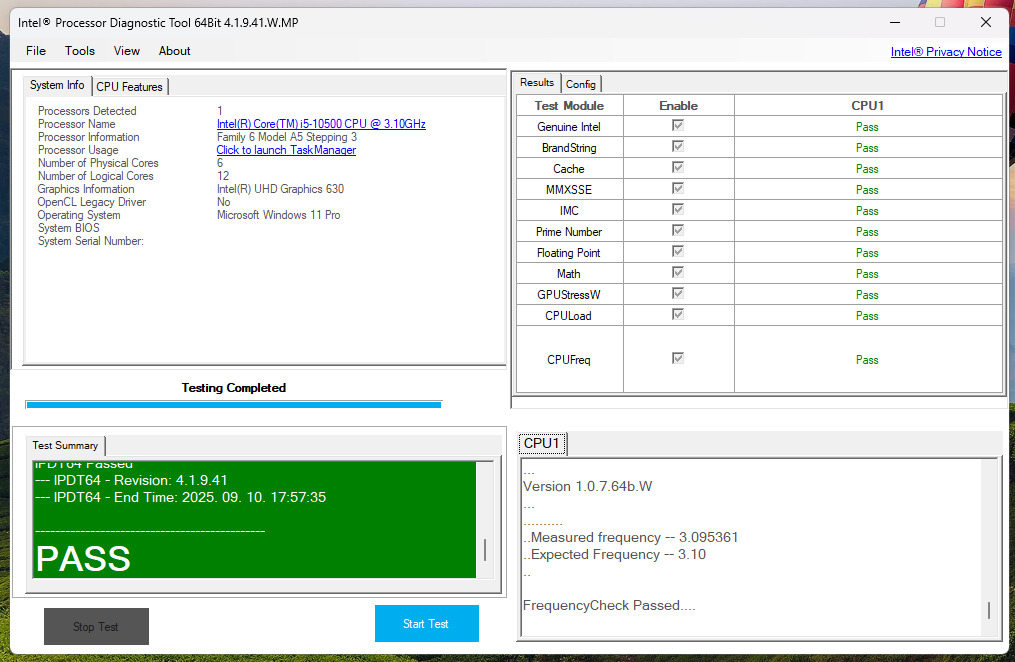
Task: Click the OpenCL Legacy Driver label
Action: pyautogui.click(x=91, y=202)
